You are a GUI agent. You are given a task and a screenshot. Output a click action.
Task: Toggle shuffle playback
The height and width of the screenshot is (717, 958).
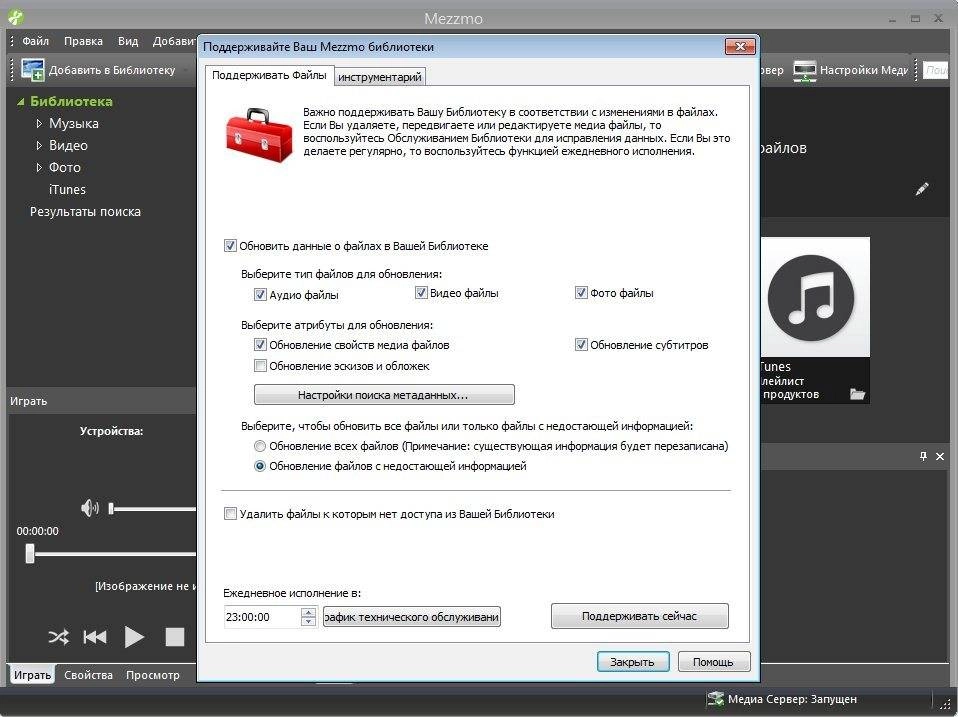coord(59,637)
